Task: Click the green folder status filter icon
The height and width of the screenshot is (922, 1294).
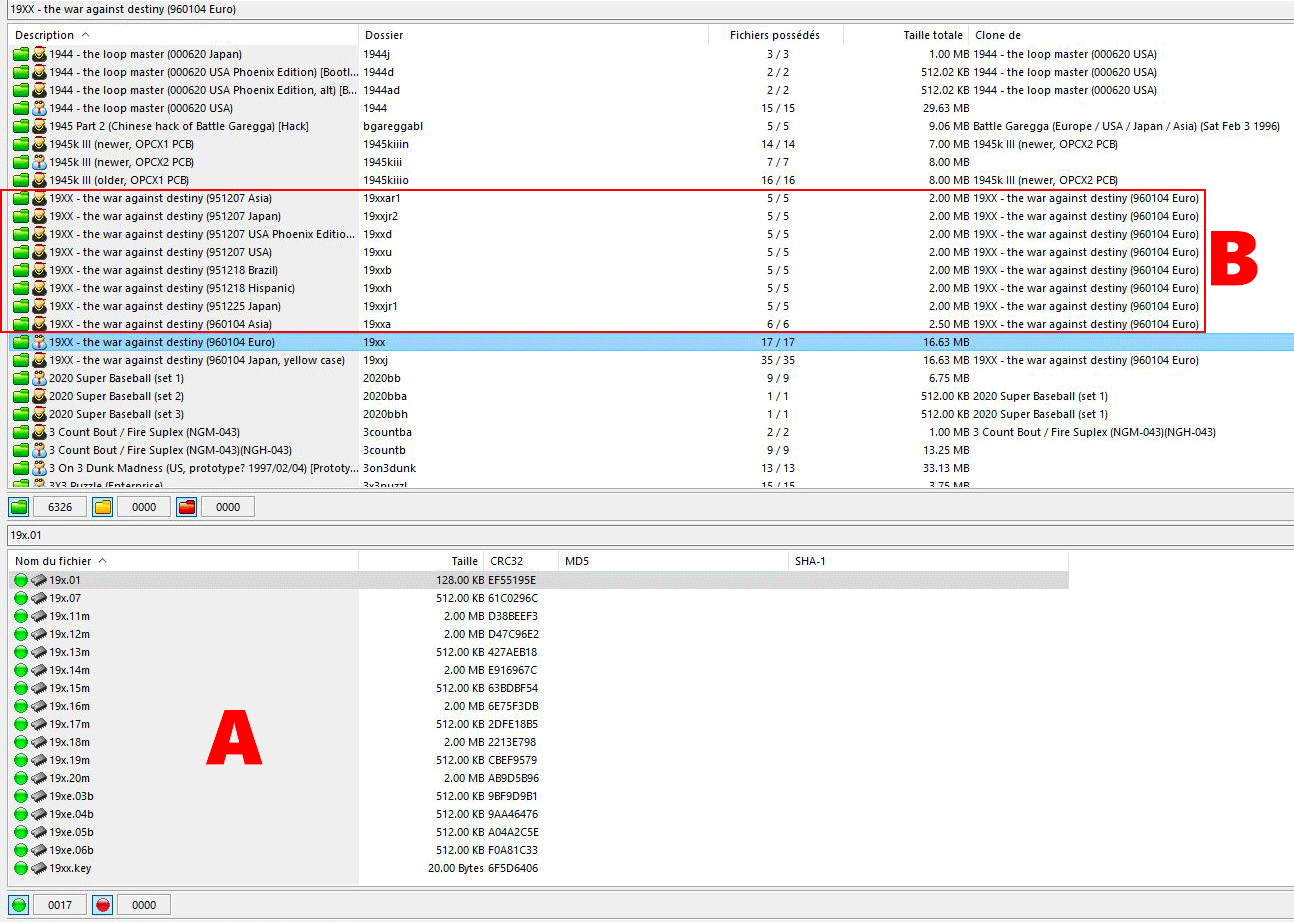Action: pyautogui.click(x=19, y=507)
